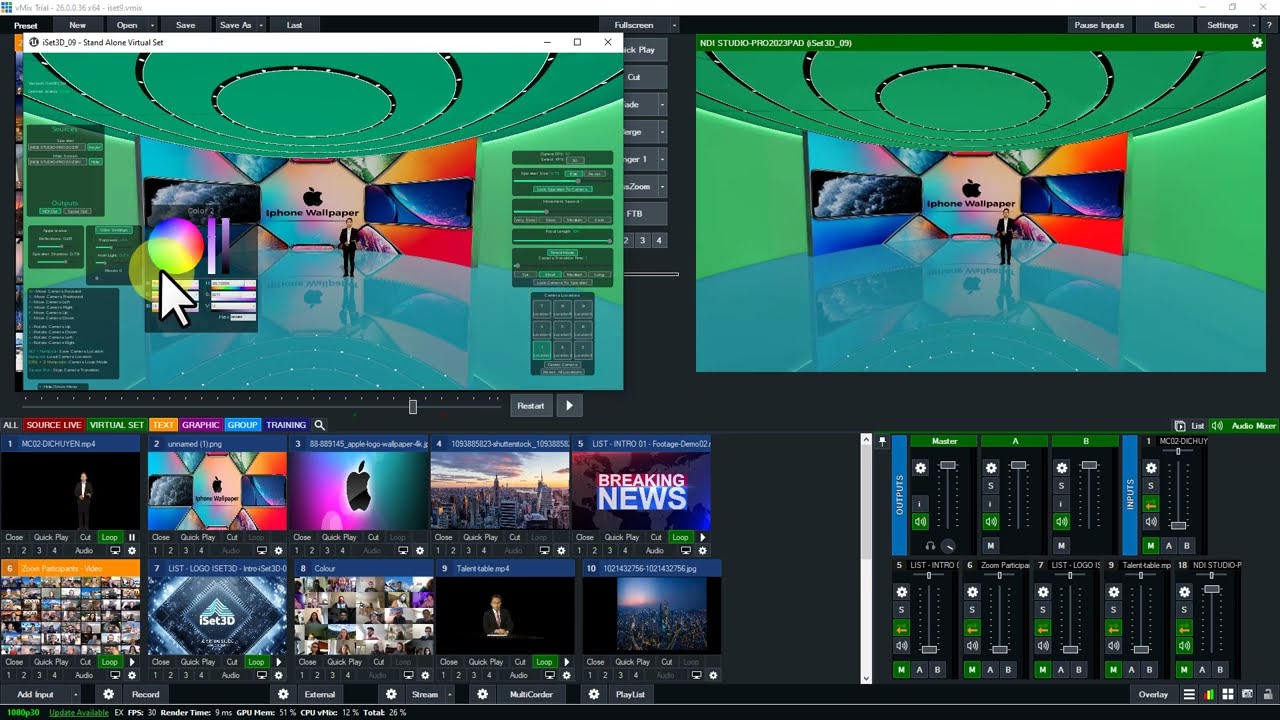The height and width of the screenshot is (720, 1280).
Task: Switch input view using the grid icon
Action: click(x=1228, y=694)
